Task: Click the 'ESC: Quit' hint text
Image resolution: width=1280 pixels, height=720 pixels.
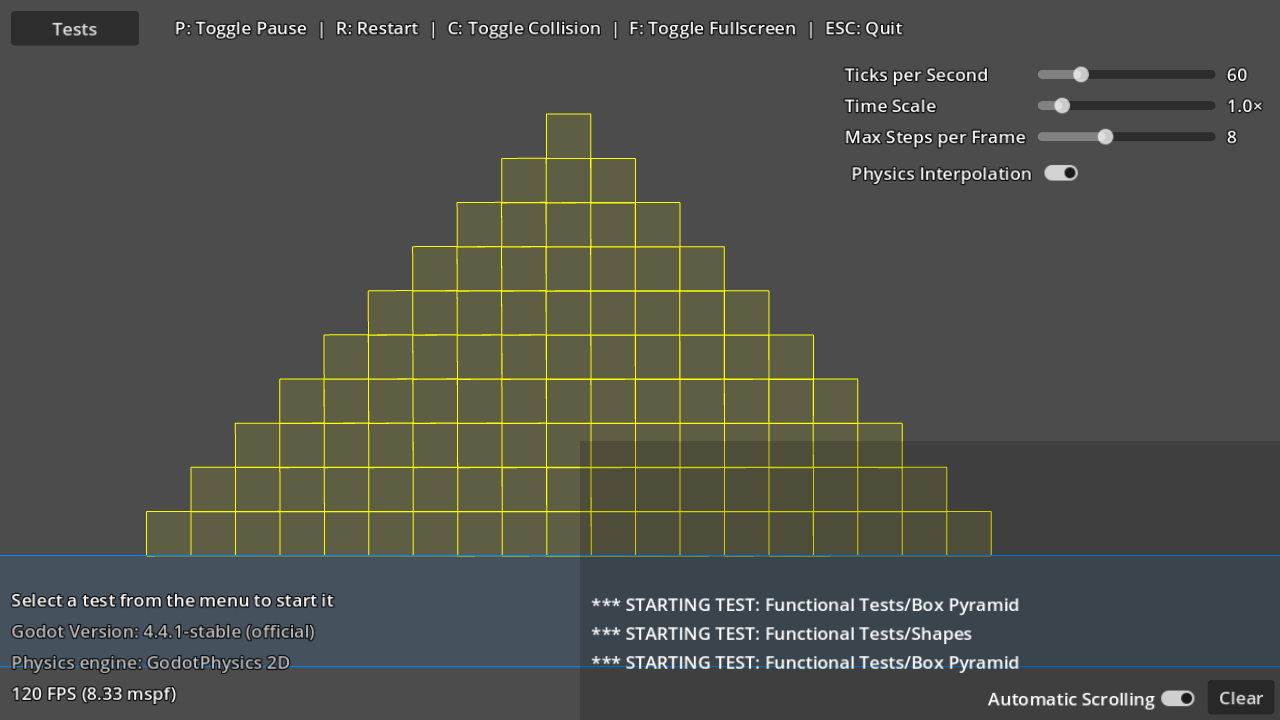Action: click(863, 28)
